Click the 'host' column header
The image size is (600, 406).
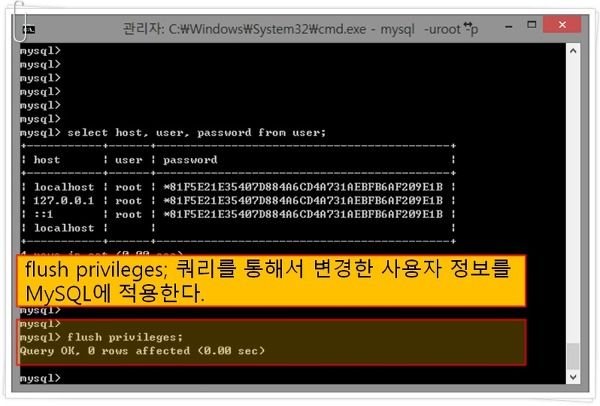click(47, 160)
